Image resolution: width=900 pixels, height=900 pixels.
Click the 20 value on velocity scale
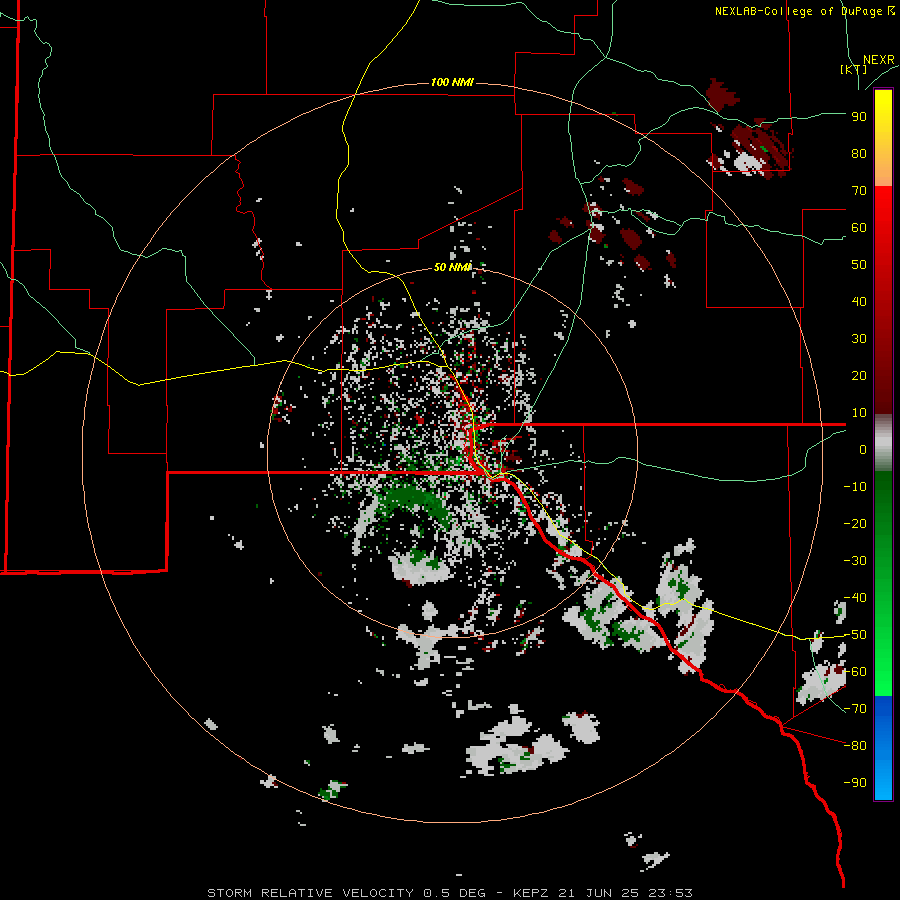pos(859,375)
